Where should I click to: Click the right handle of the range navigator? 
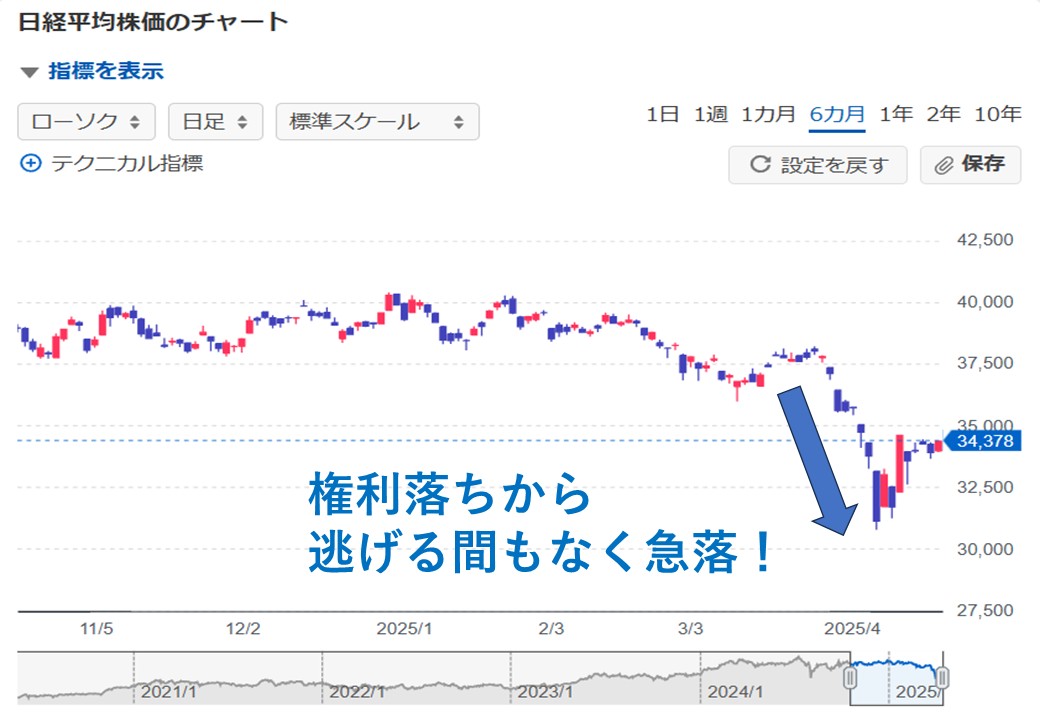pyautogui.click(x=942, y=678)
